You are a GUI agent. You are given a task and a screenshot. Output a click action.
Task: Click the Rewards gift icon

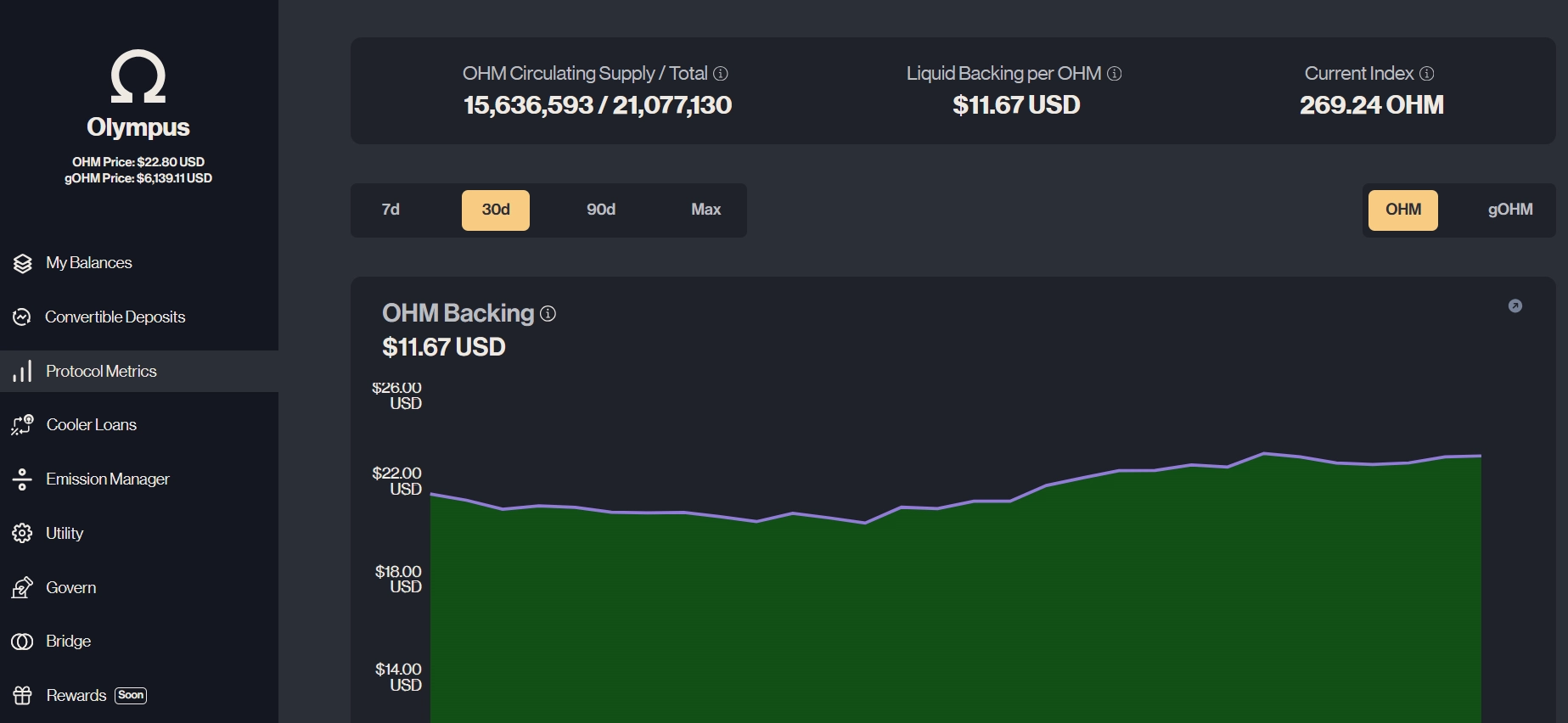tap(22, 696)
